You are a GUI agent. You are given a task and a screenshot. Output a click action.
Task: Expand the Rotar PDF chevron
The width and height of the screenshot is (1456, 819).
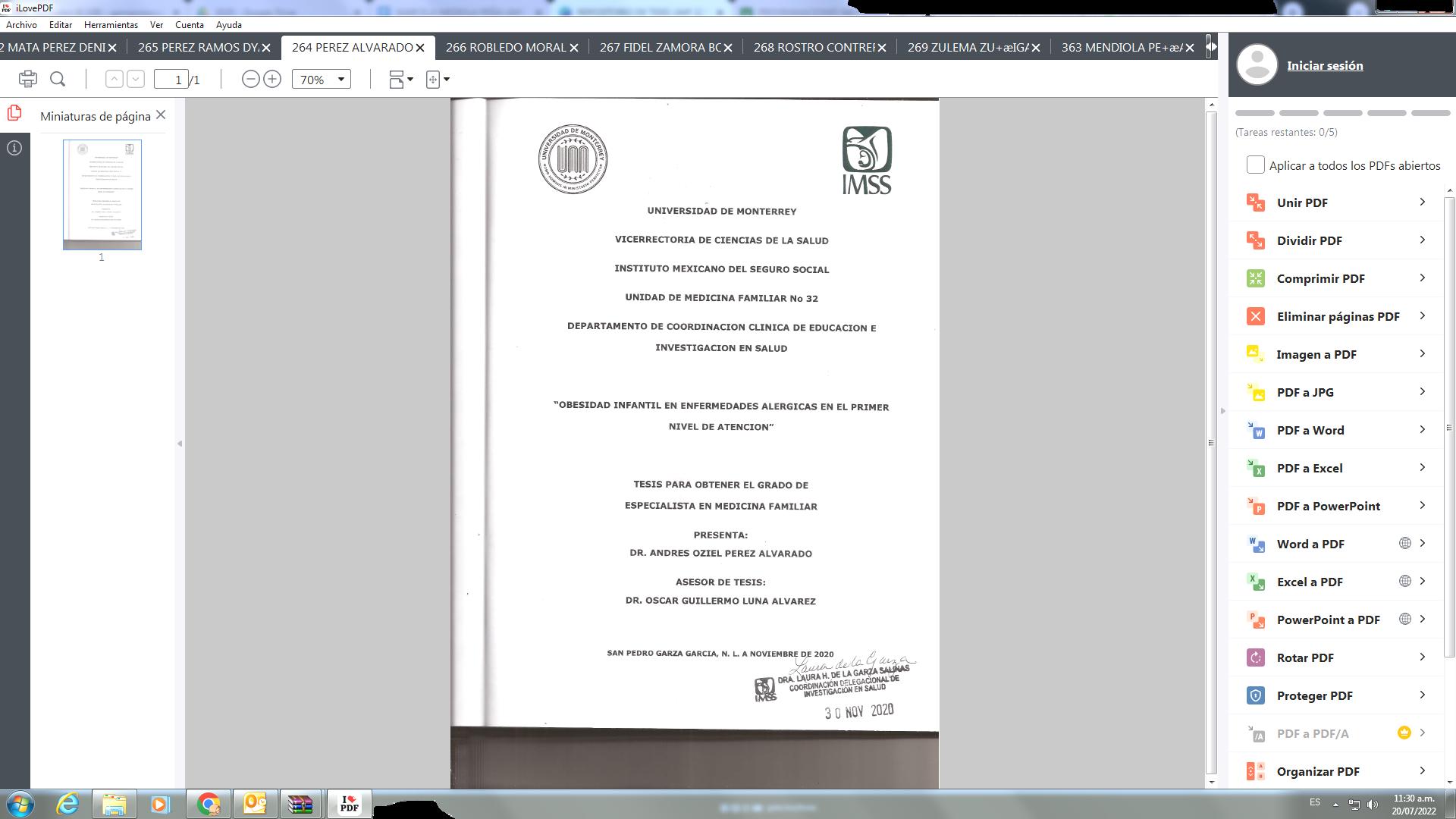click(1423, 657)
